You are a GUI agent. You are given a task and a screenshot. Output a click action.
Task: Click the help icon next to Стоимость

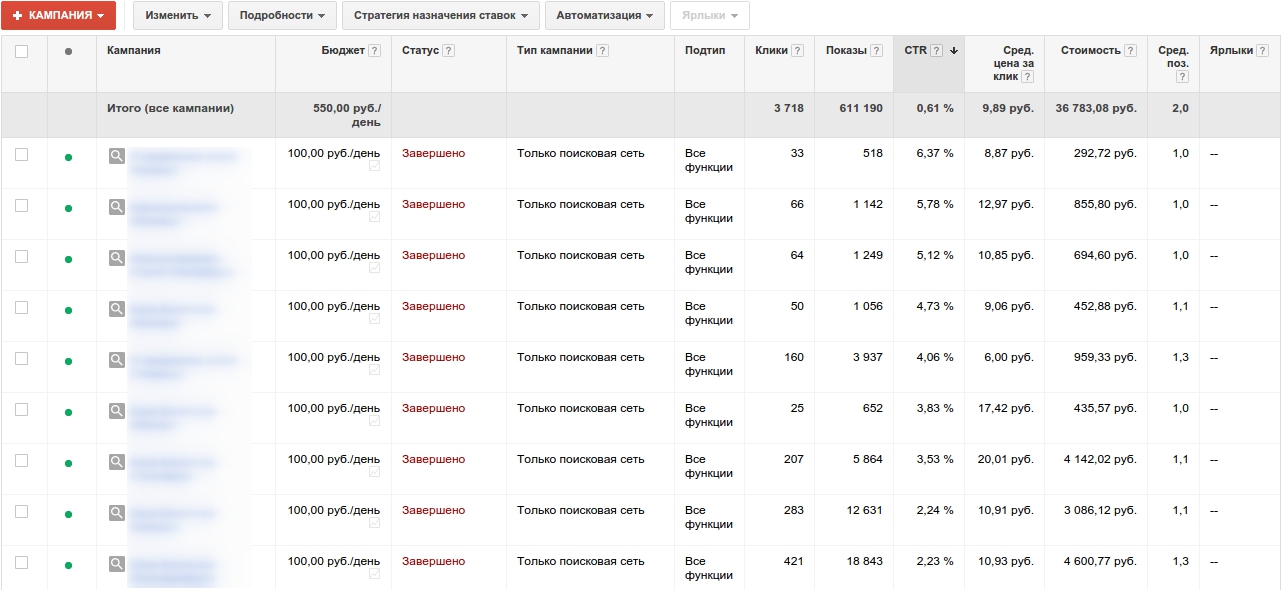point(1130,51)
